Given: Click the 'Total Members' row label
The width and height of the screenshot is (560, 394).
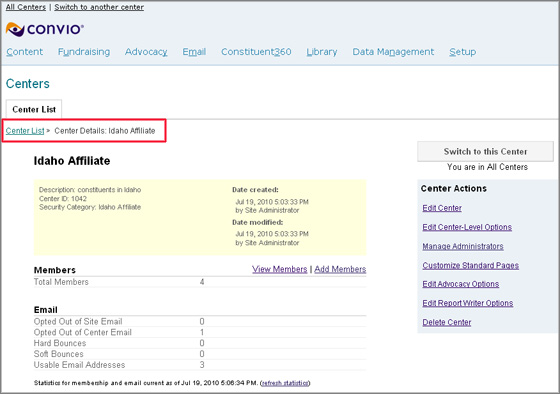Looking at the screenshot, I should tap(61, 282).
